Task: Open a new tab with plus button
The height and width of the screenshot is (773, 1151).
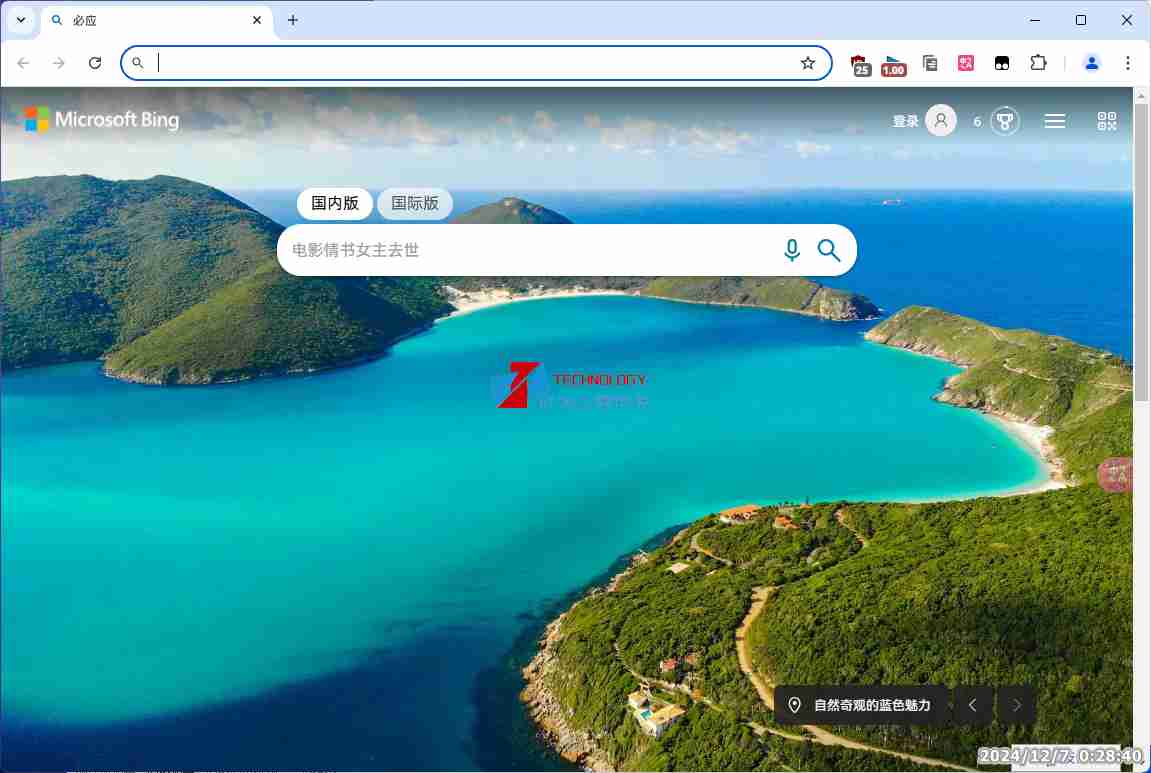Action: [x=293, y=20]
